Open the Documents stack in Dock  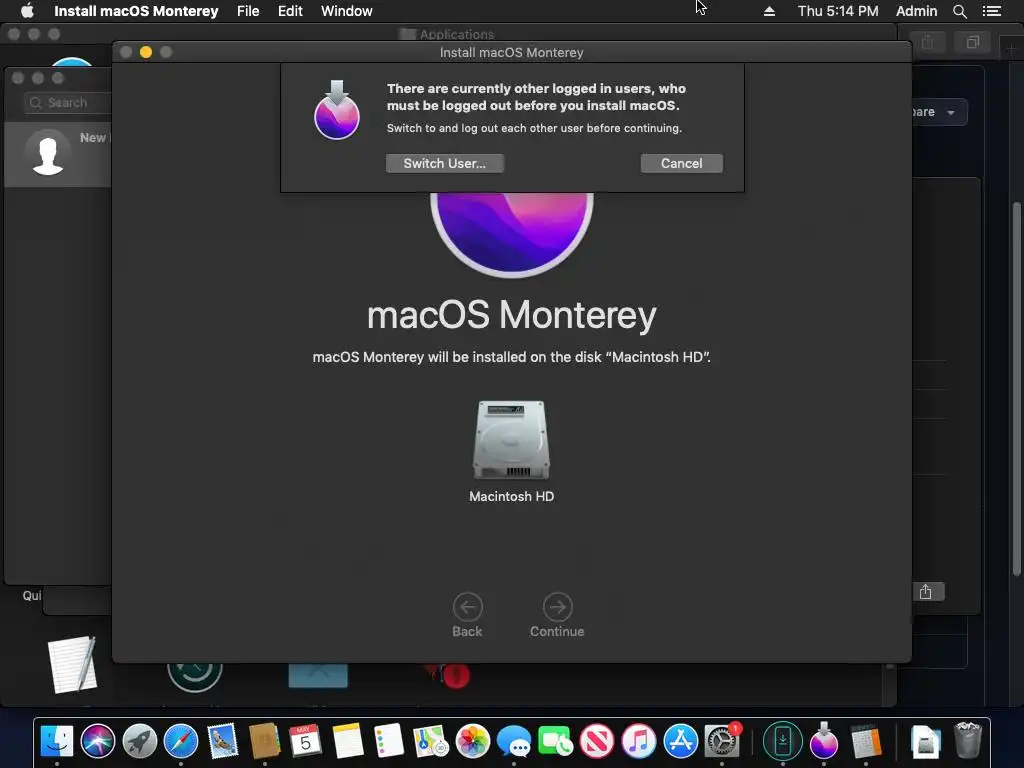pyautogui.click(x=925, y=742)
